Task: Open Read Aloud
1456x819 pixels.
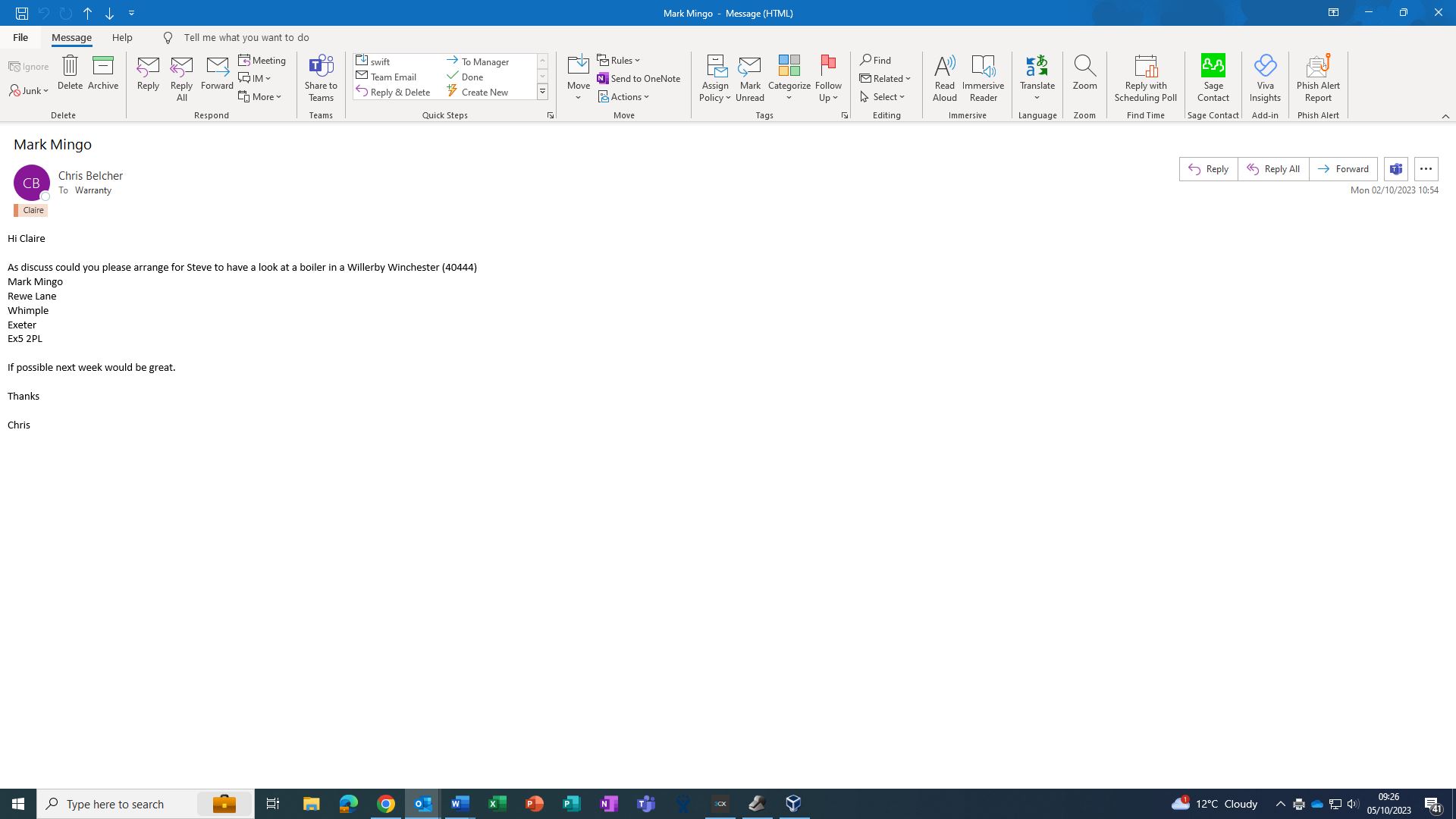Action: (x=944, y=67)
